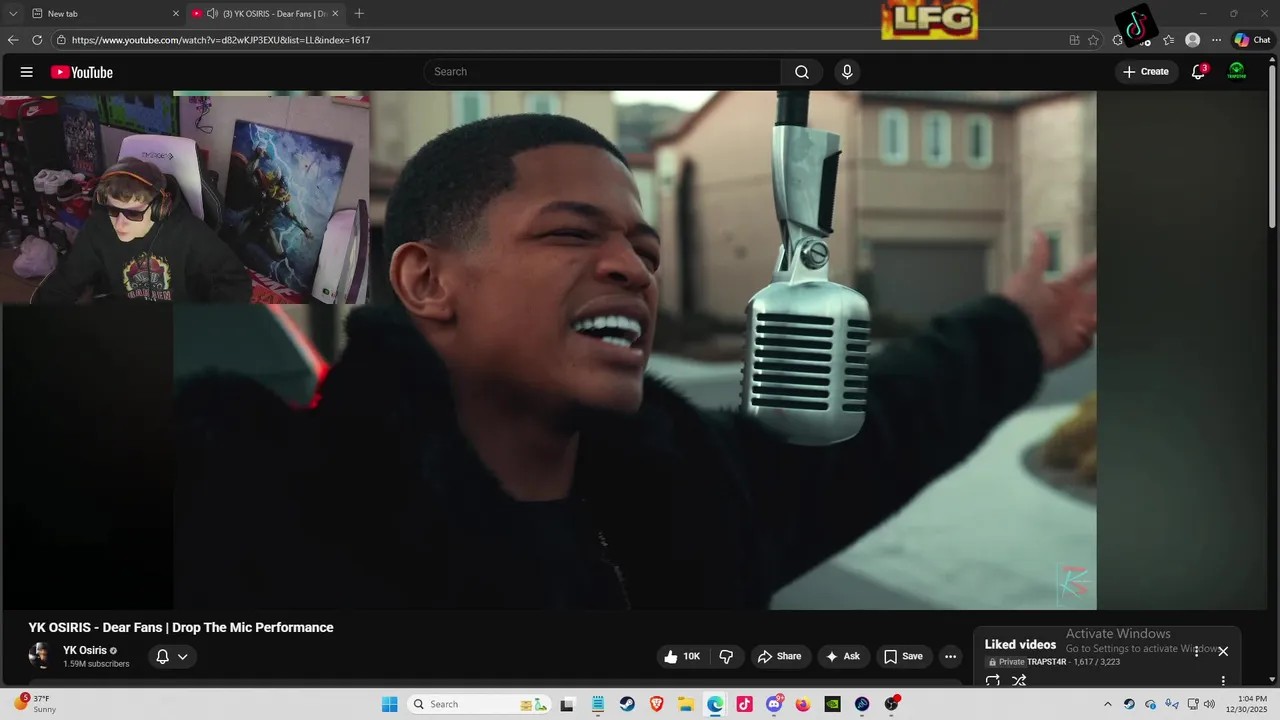Focus the YouTube search input field
Viewport: 1280px width, 720px height.
[x=603, y=72]
